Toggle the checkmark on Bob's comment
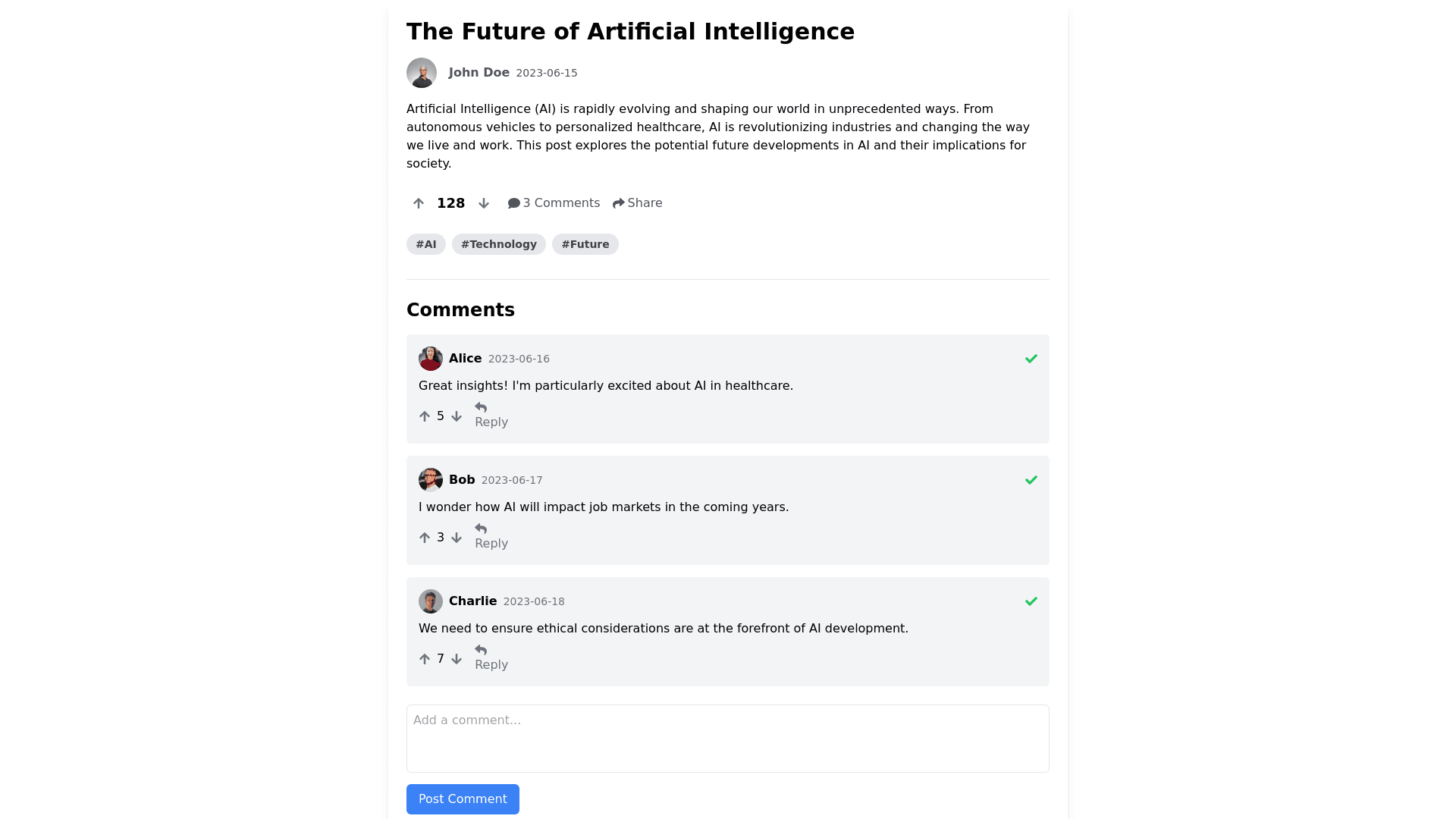1456x819 pixels. pyautogui.click(x=1031, y=480)
